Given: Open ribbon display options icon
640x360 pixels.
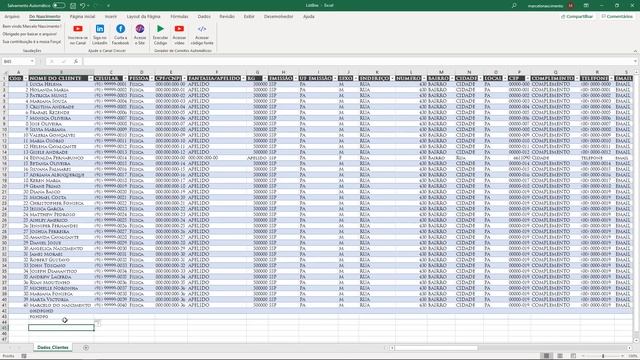Looking at the screenshot, I should (x=586, y=6).
